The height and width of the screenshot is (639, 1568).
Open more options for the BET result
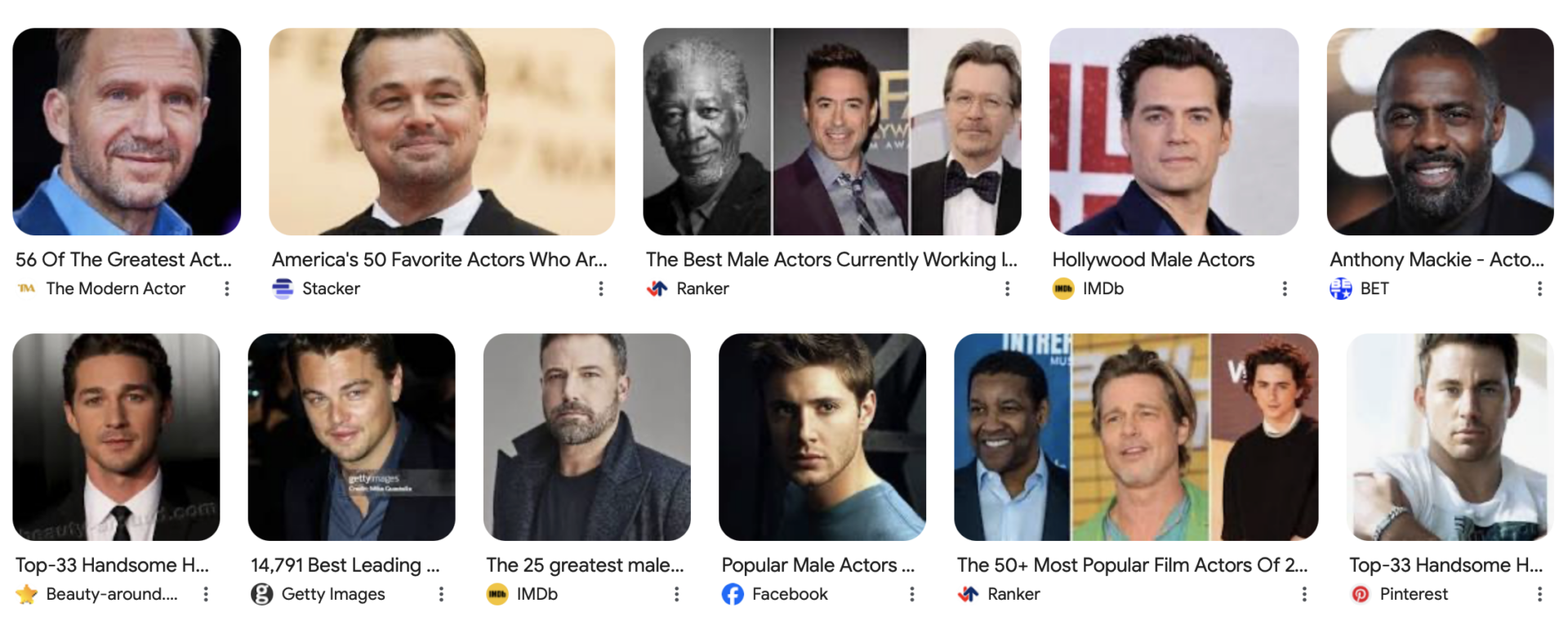pos(1539,288)
